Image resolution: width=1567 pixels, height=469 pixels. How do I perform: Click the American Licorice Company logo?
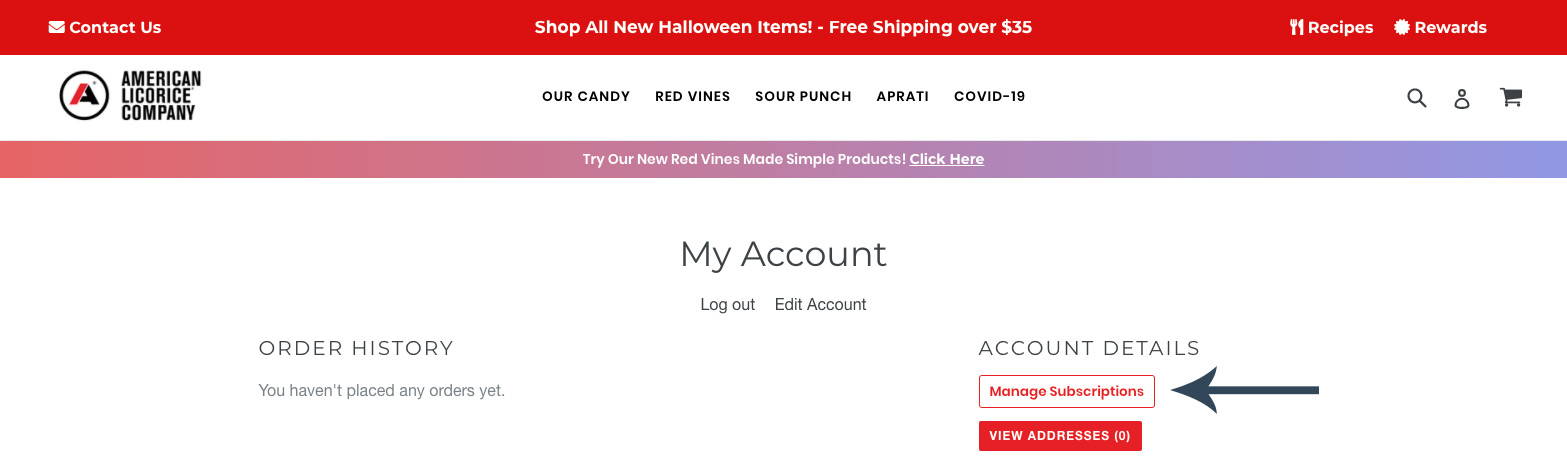coord(131,96)
